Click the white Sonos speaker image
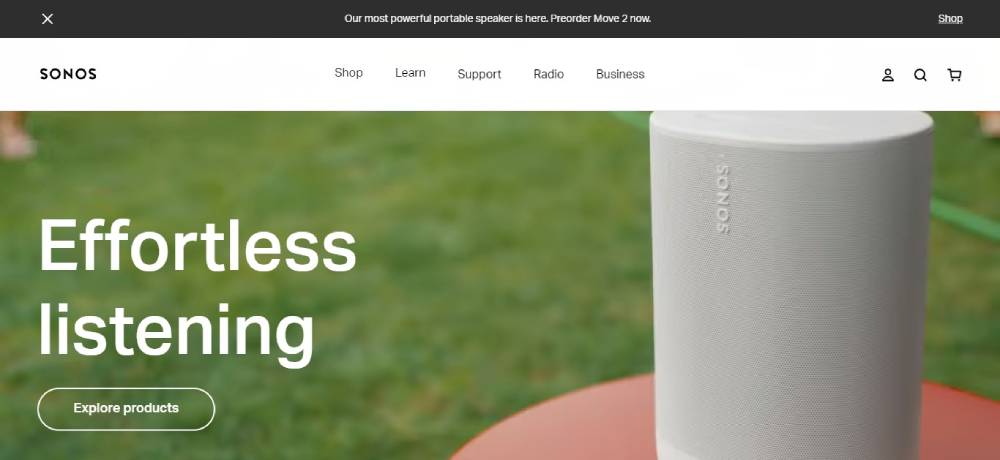Image resolution: width=1000 pixels, height=460 pixels. [792, 285]
